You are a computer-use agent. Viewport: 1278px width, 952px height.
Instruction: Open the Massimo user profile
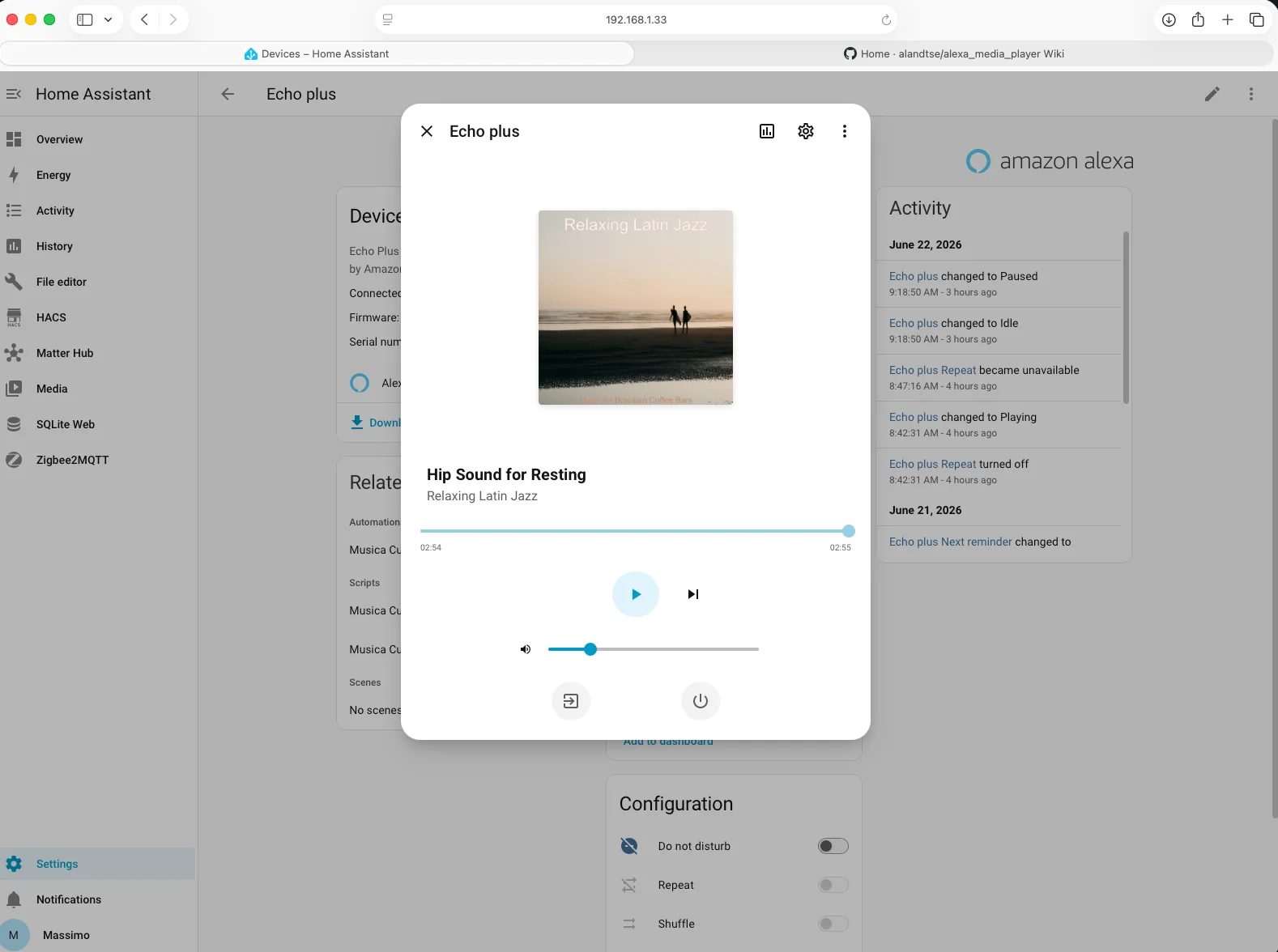coord(98,935)
